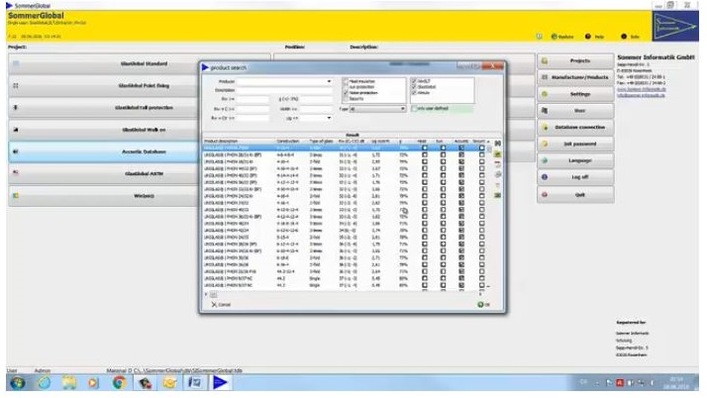Toggle the Security filter checkbox
707x398 pixels.
click(346, 99)
